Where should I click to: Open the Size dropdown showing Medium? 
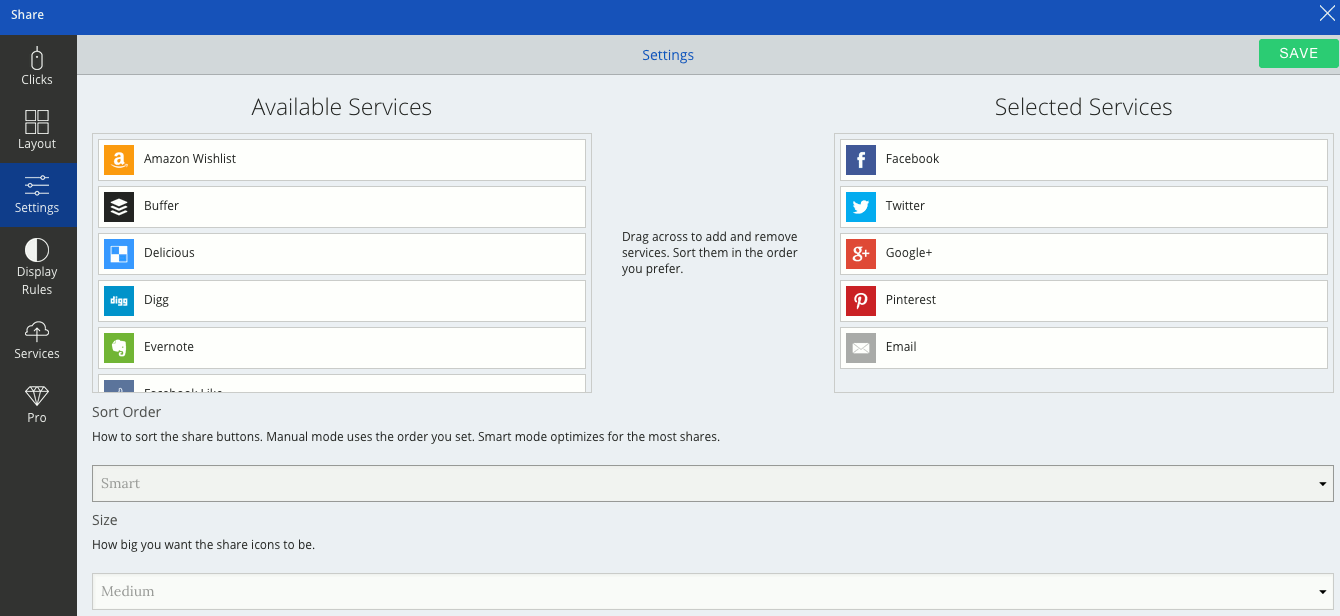[712, 591]
